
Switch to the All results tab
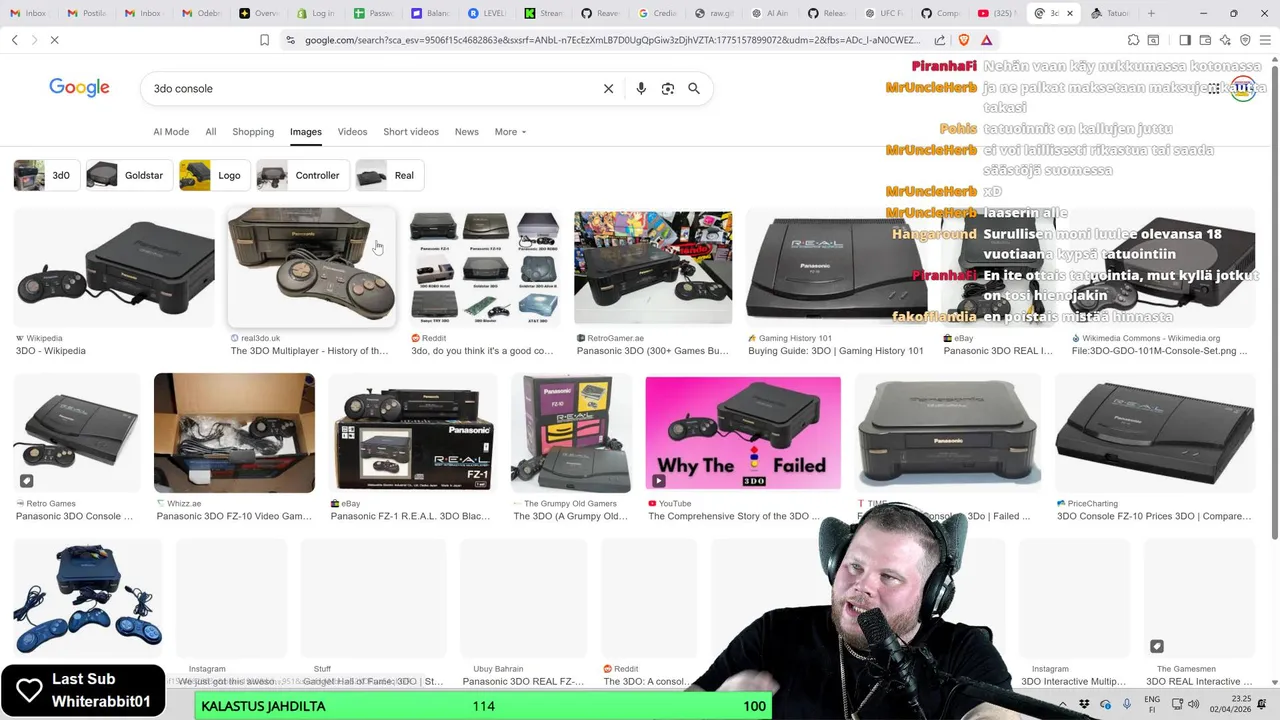pos(210,132)
